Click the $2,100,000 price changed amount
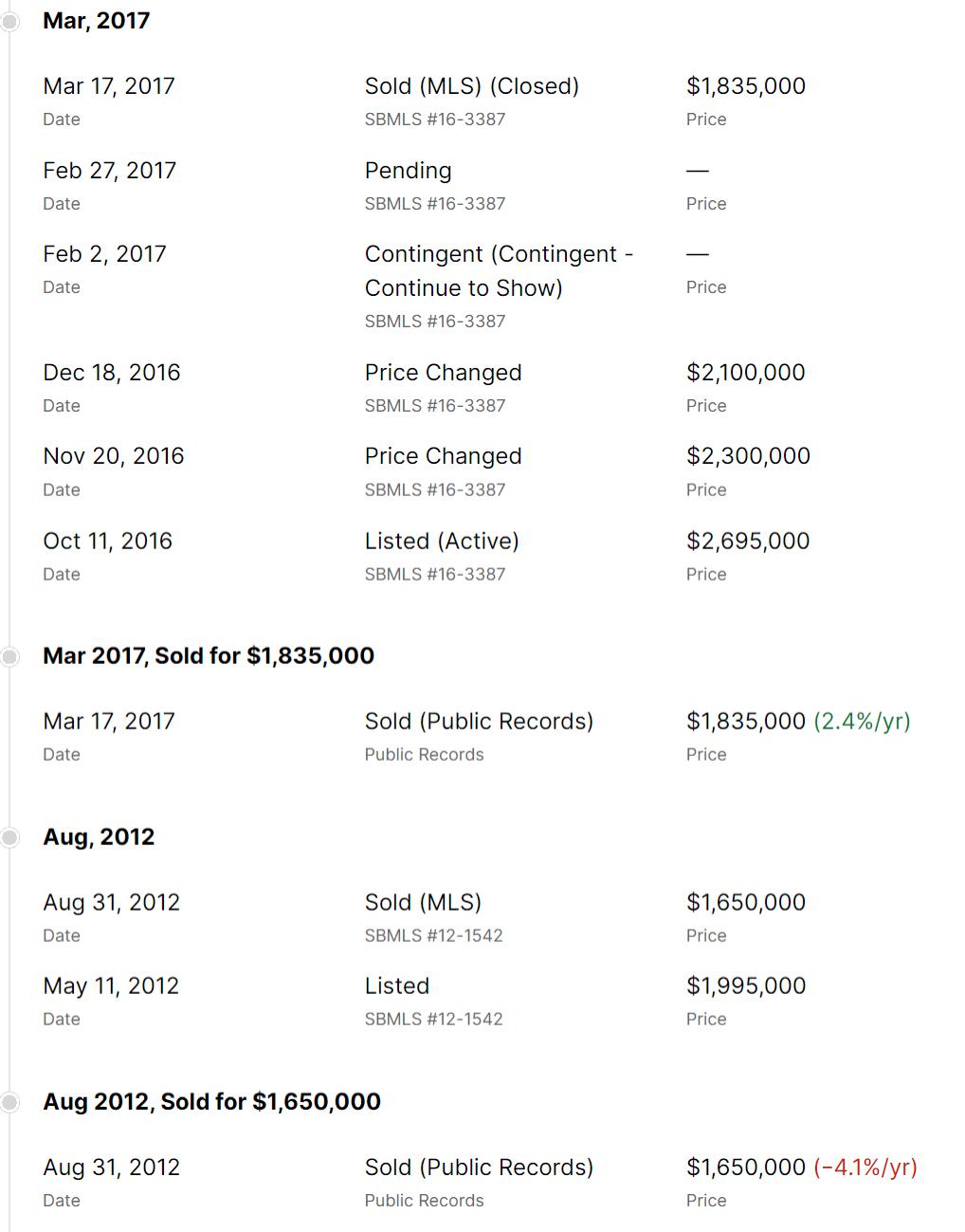Viewport: 965px width, 1232px height. pos(745,373)
